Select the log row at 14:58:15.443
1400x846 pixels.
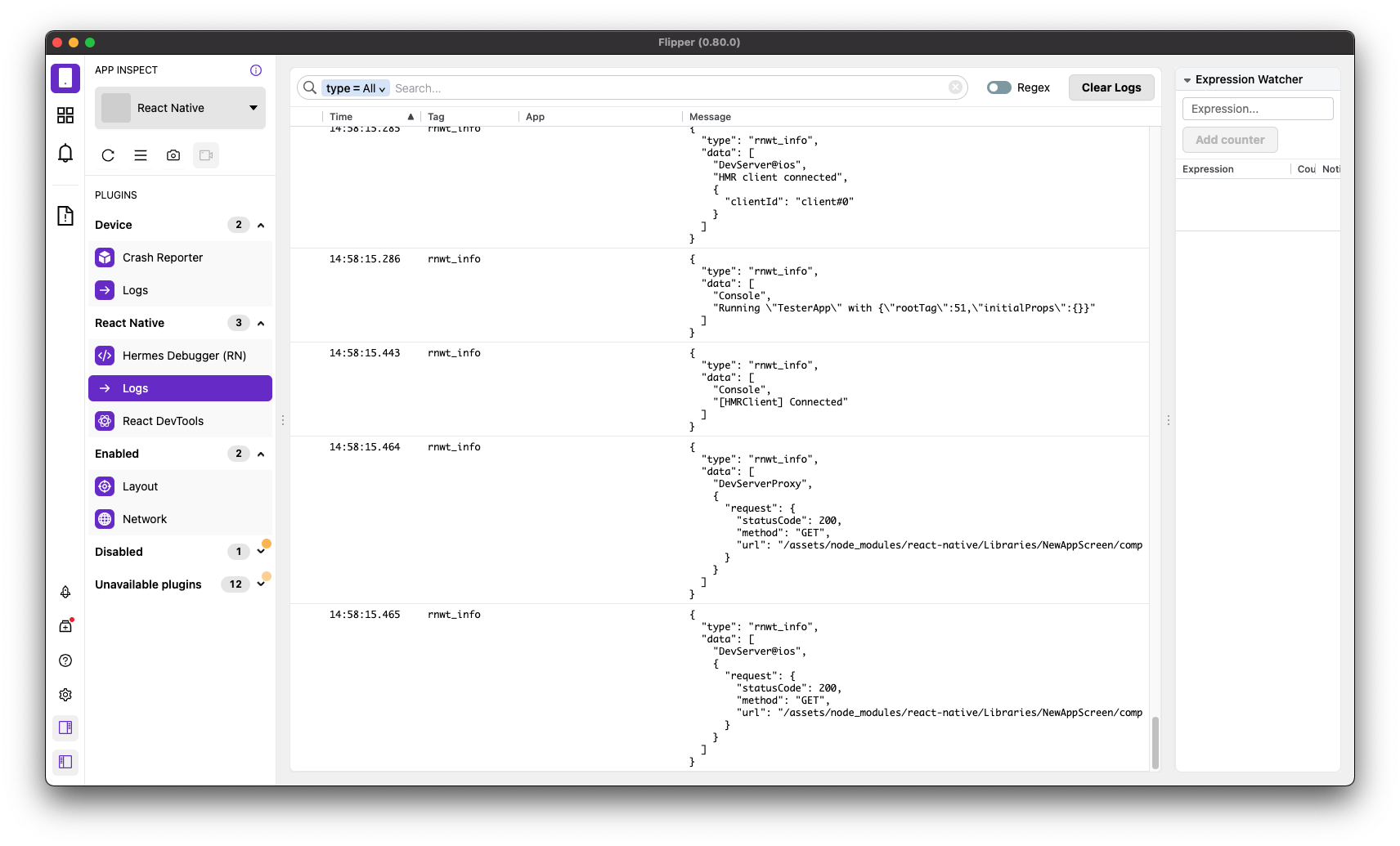(x=720, y=389)
